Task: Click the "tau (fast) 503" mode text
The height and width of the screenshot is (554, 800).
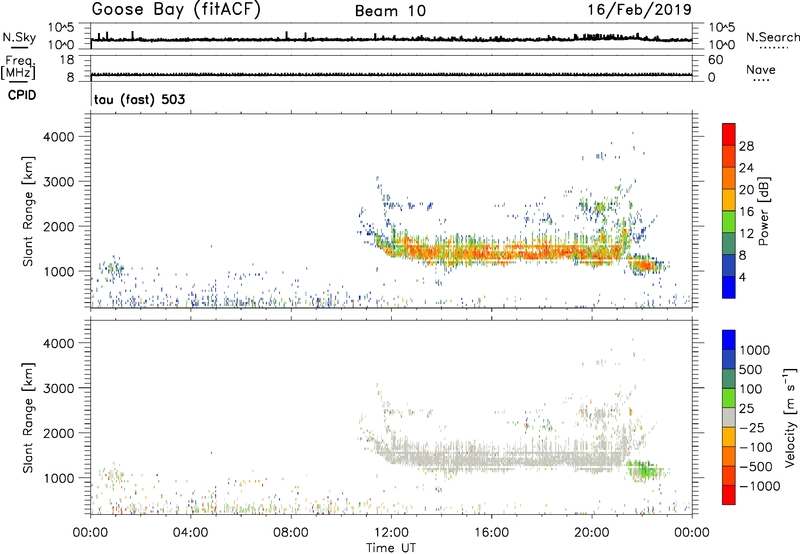Action: point(139,99)
